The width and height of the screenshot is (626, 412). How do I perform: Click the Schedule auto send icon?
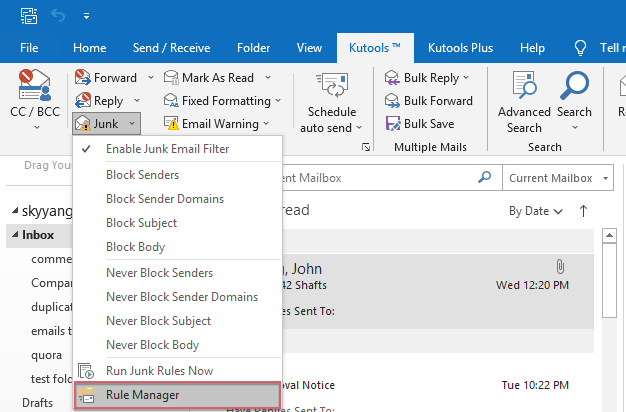(332, 85)
